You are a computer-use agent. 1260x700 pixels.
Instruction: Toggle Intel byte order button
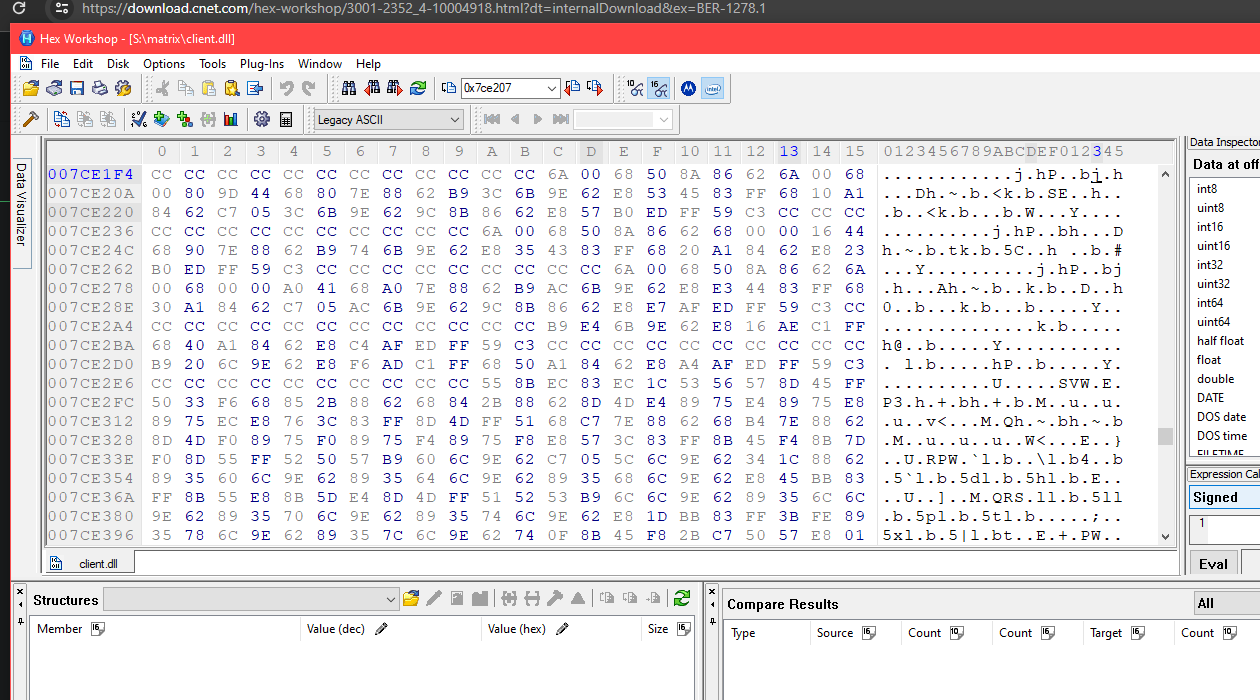712,88
